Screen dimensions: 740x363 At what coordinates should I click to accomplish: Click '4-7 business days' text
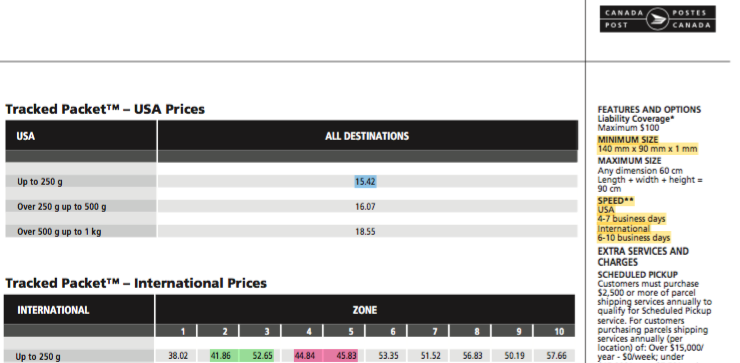pyautogui.click(x=631, y=219)
